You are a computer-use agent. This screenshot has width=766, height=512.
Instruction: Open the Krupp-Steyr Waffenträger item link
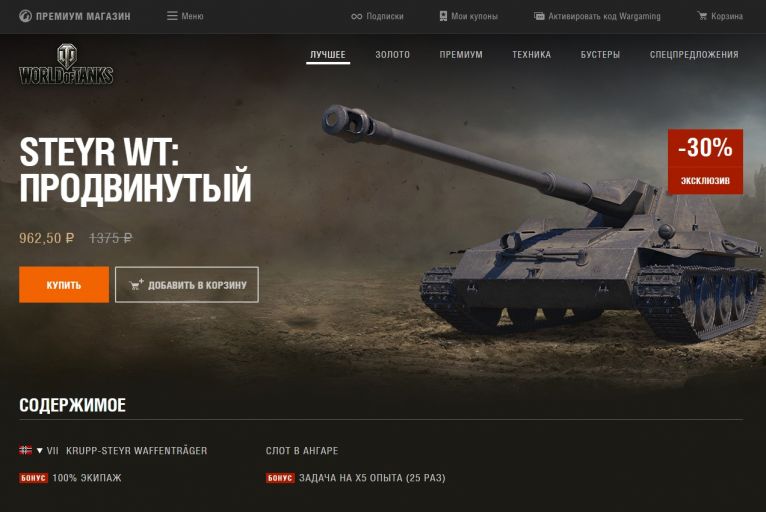point(136,450)
